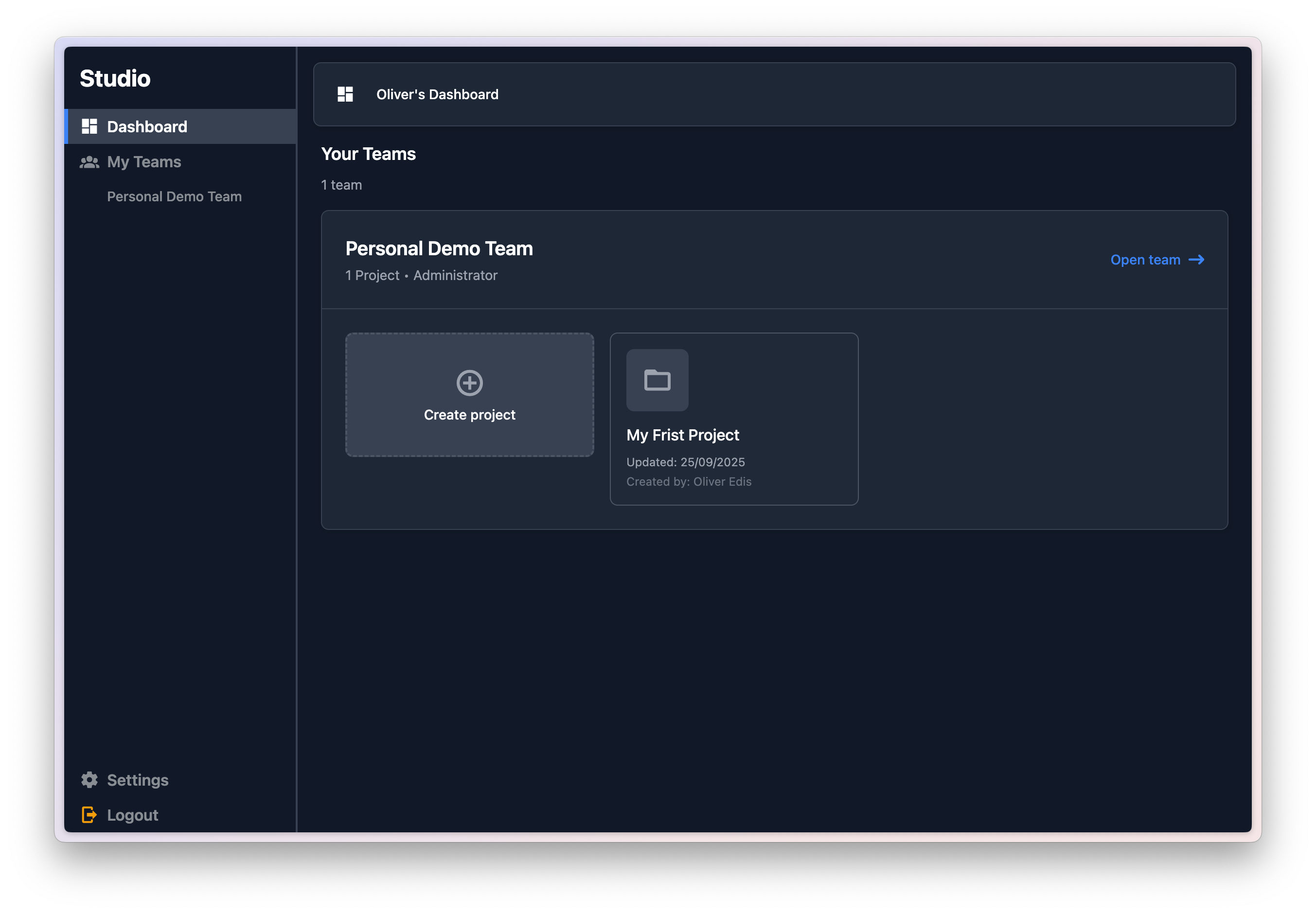
Task: Click the Logout arrow icon
Action: point(90,815)
